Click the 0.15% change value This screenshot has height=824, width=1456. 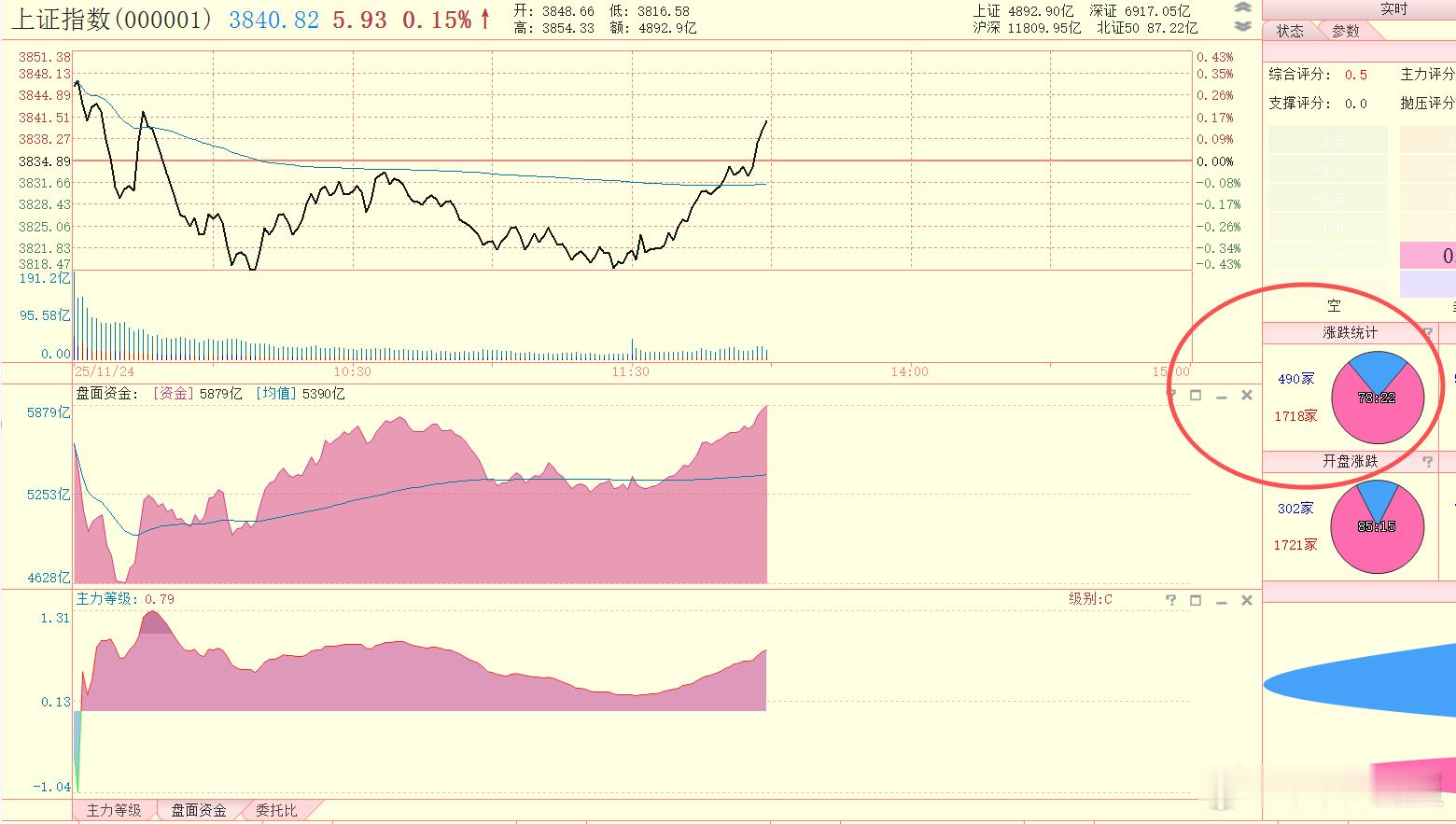pos(437,20)
